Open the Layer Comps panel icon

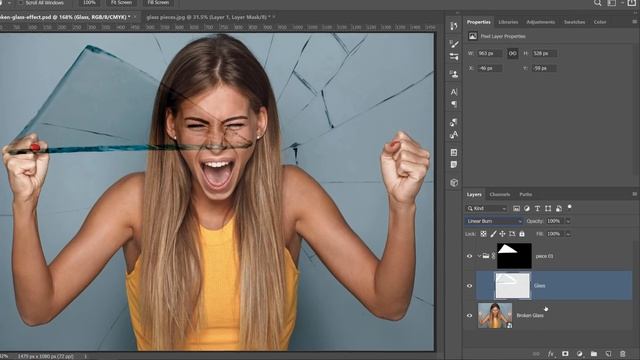click(454, 152)
